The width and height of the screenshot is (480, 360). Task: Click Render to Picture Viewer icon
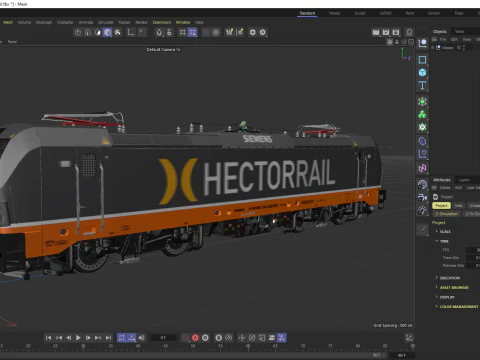tap(386, 32)
